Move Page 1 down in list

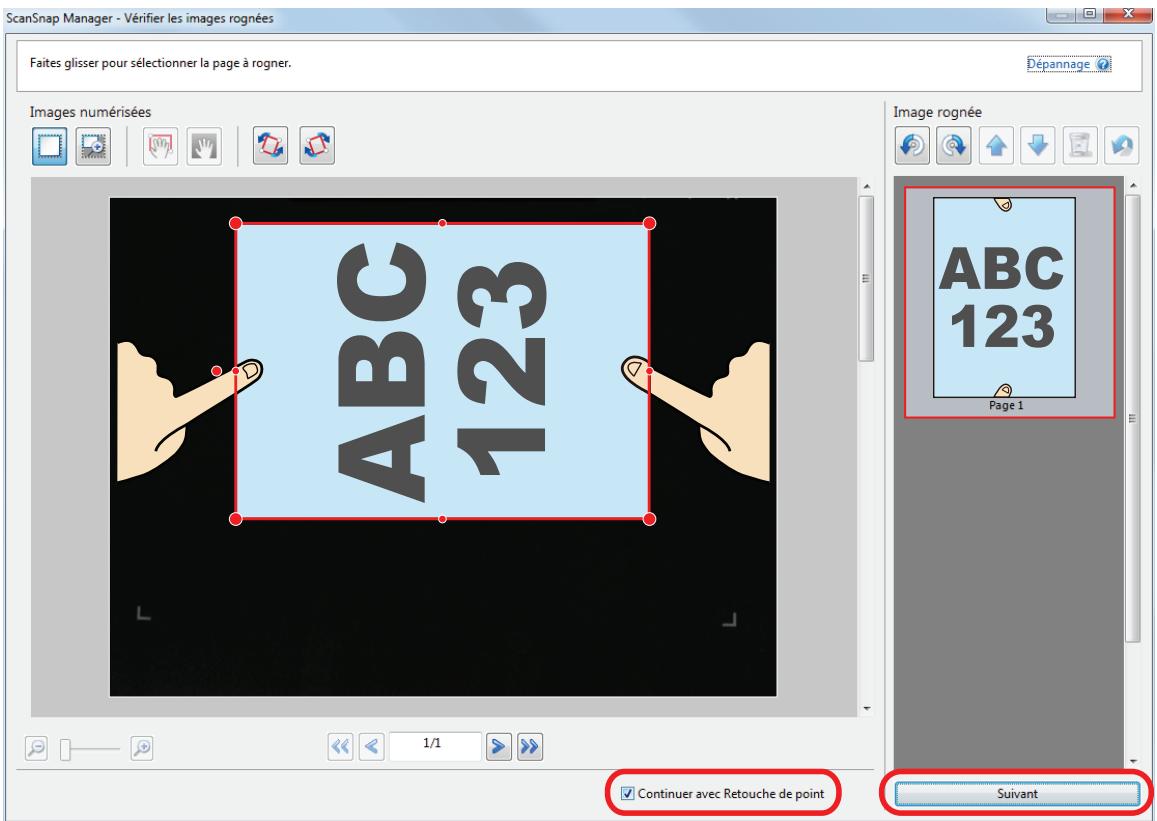point(1038,146)
